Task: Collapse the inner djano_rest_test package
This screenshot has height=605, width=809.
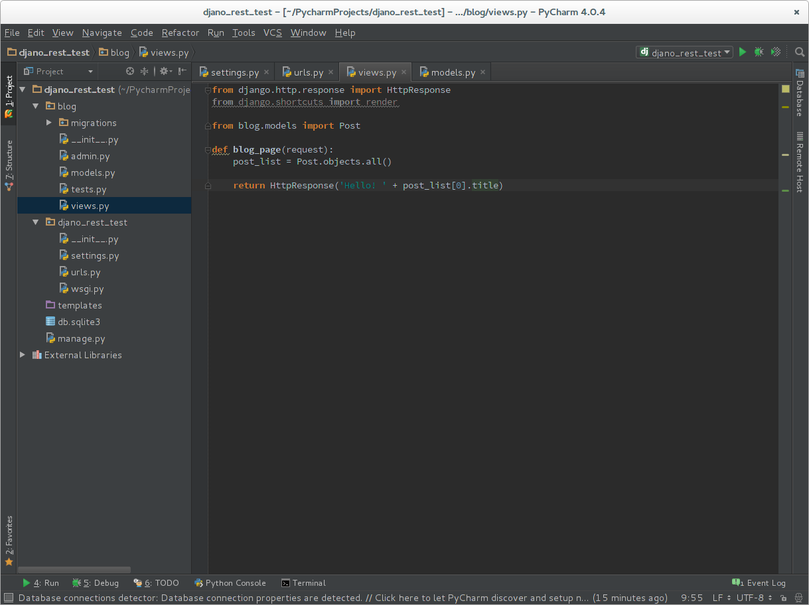Action: [x=36, y=222]
